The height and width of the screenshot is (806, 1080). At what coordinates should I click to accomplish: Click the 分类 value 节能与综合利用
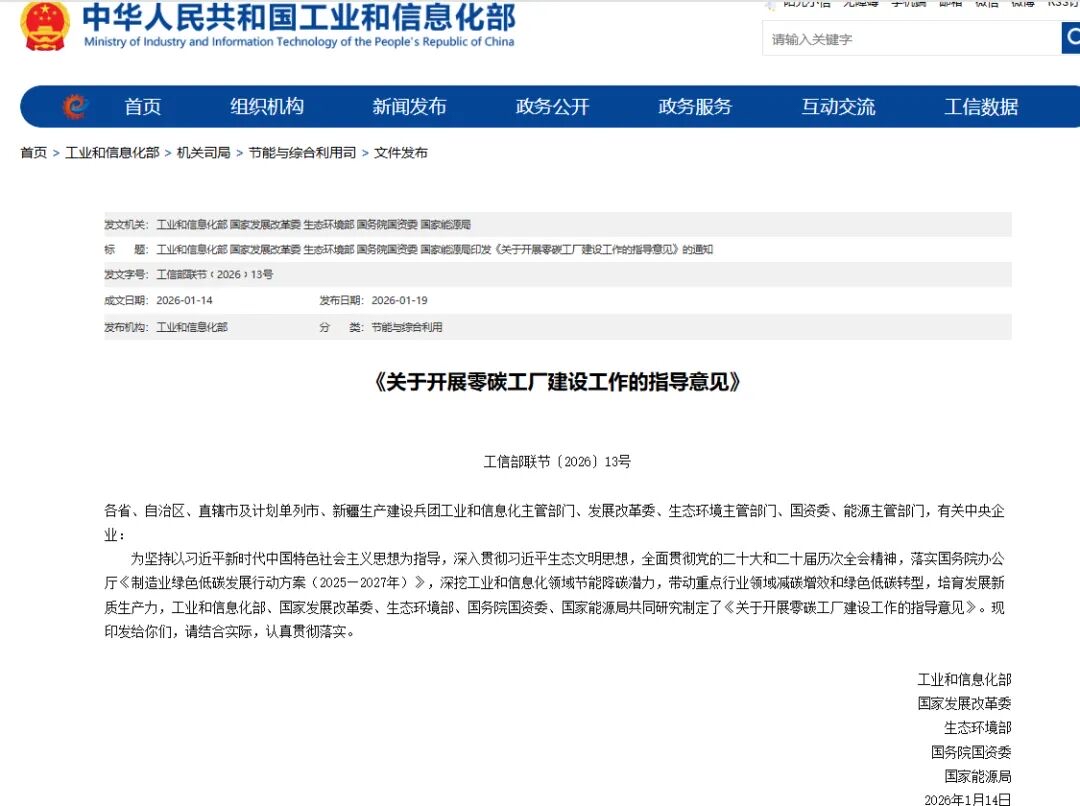point(407,327)
